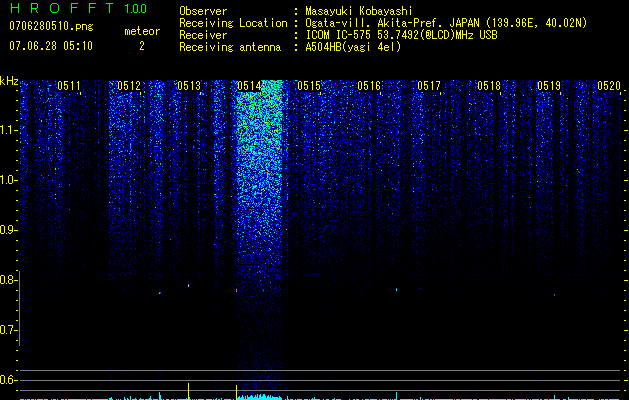Click the Observer field label
Screen dimensions: 629x400
coord(203,11)
